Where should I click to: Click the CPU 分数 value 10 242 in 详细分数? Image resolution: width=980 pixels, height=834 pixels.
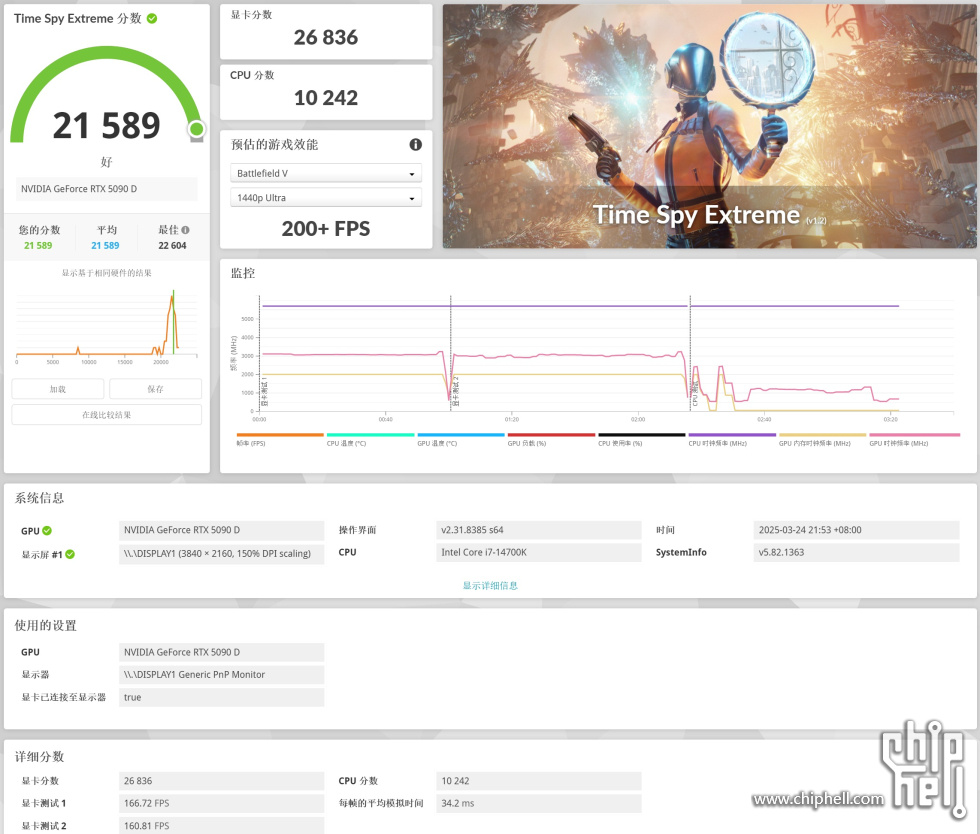[x=538, y=781]
